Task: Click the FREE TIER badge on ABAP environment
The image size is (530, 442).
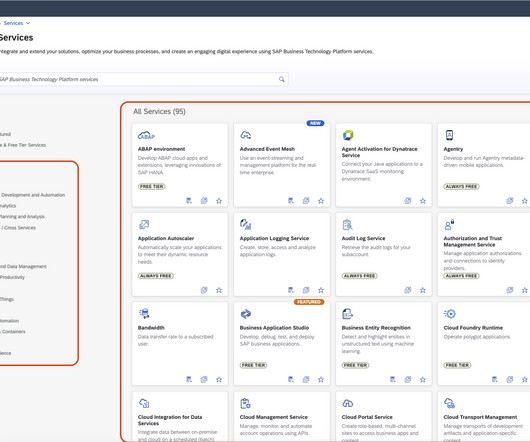Action: [151, 187]
